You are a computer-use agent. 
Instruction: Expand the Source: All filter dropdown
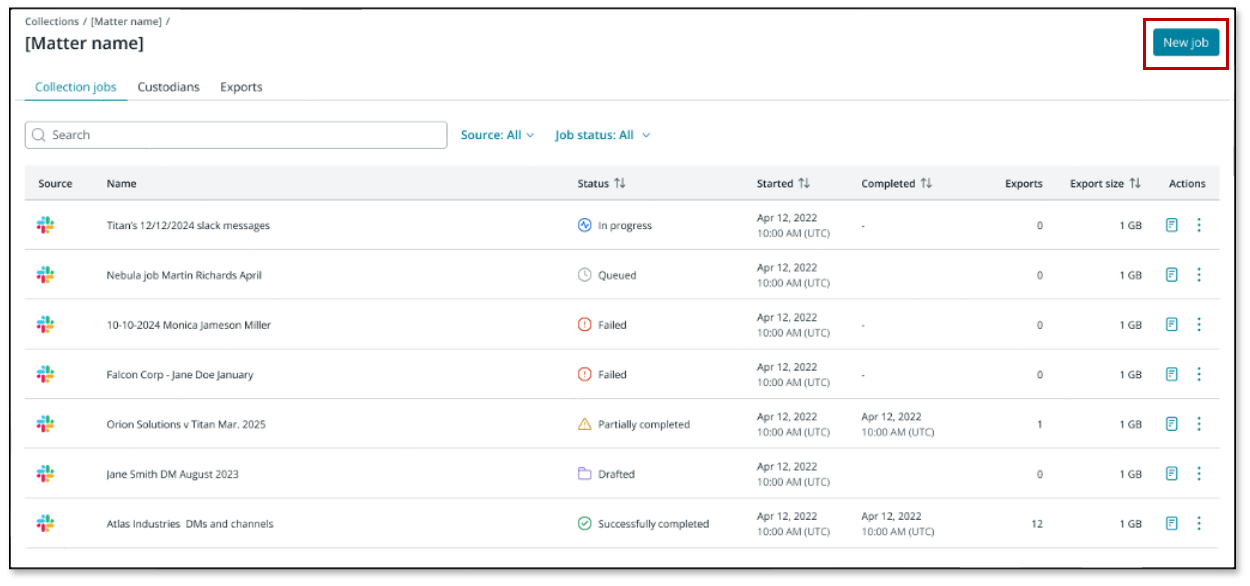click(497, 135)
